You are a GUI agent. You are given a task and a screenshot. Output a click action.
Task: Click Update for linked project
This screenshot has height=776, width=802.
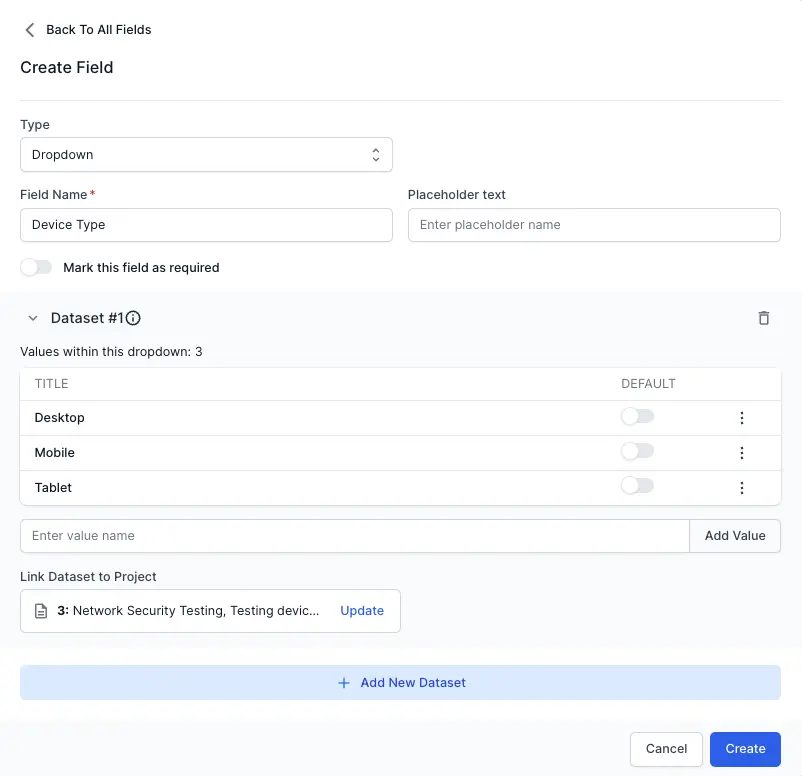point(362,611)
